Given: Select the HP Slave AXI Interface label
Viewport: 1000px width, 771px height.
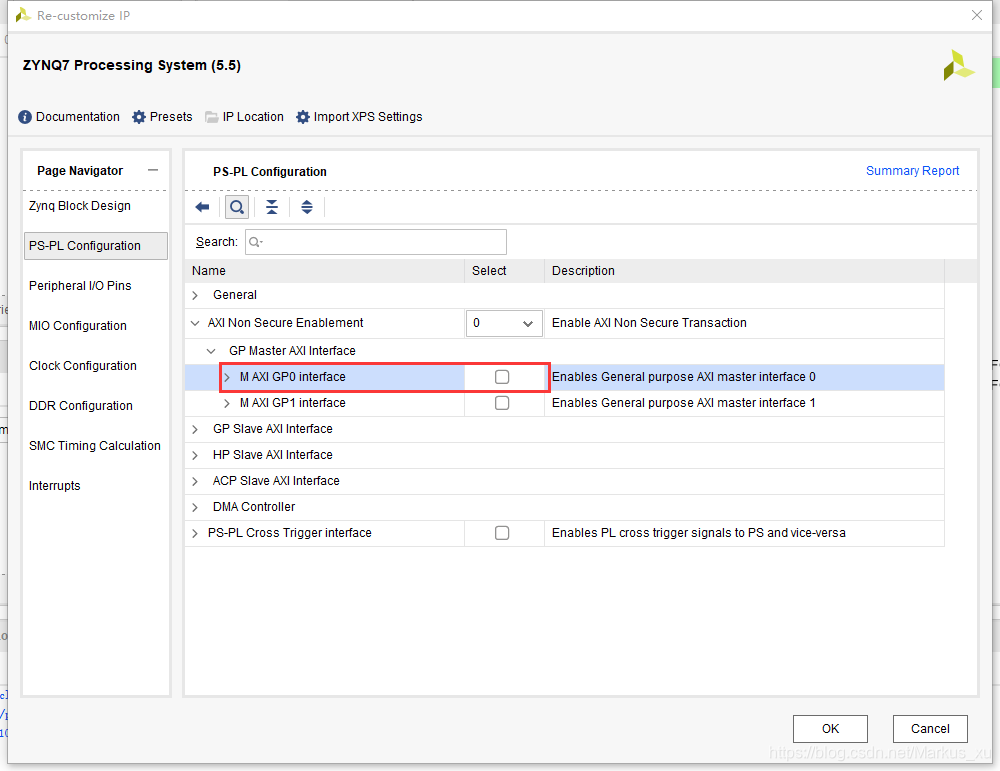Looking at the screenshot, I should 273,455.
